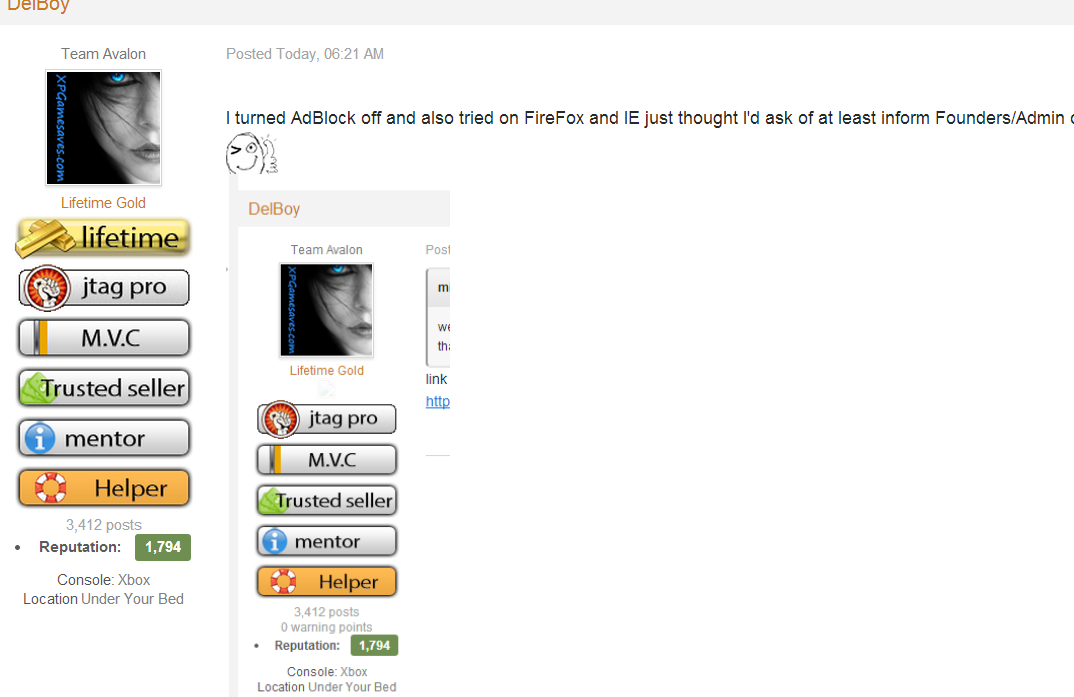Select the M.V.C badge in left sidebar
This screenshot has height=697, width=1074.
[x=104, y=338]
